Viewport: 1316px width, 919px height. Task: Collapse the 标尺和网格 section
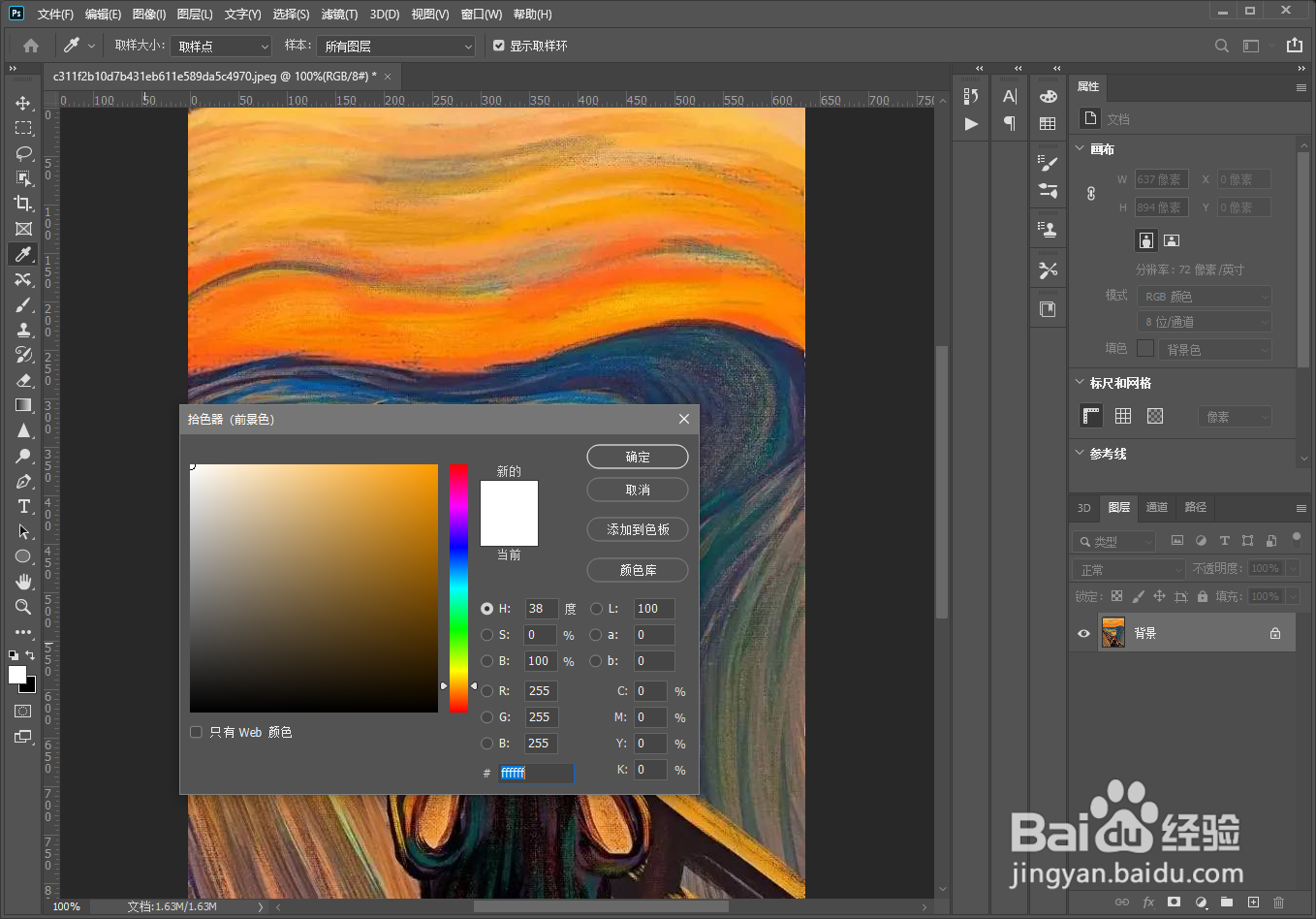[x=1081, y=382]
